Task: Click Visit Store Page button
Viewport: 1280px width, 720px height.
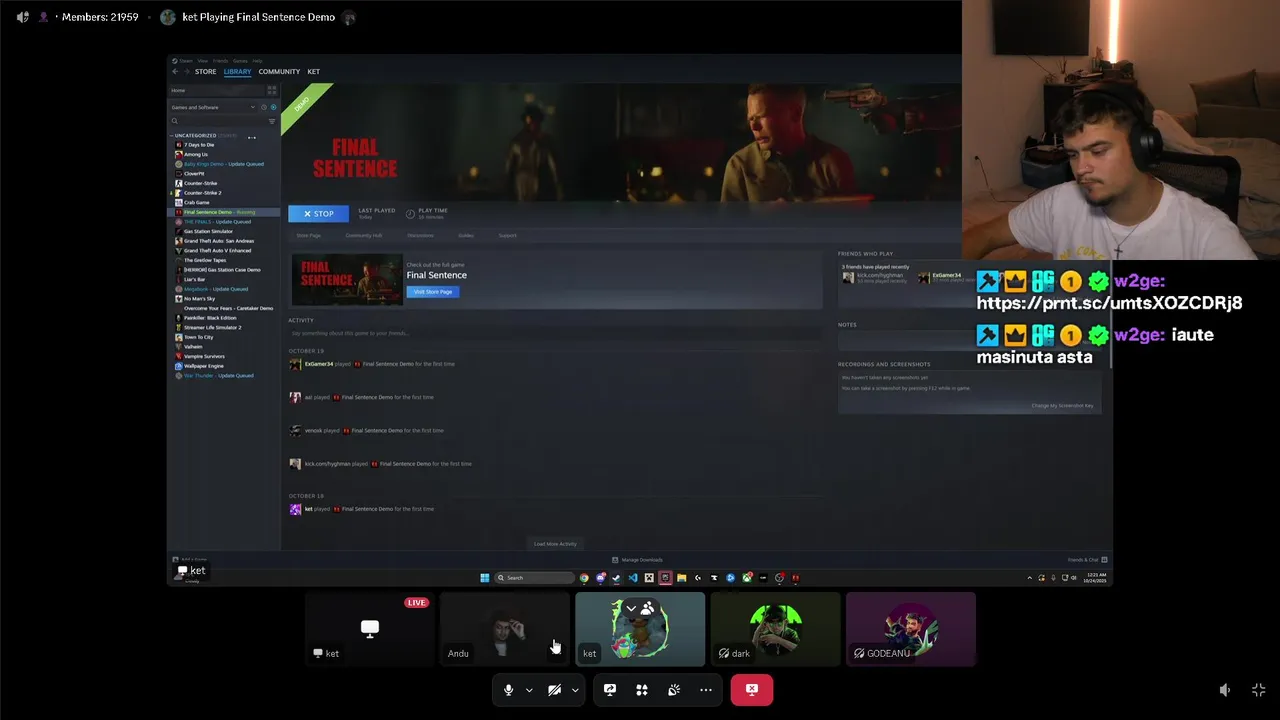Action: [x=433, y=292]
